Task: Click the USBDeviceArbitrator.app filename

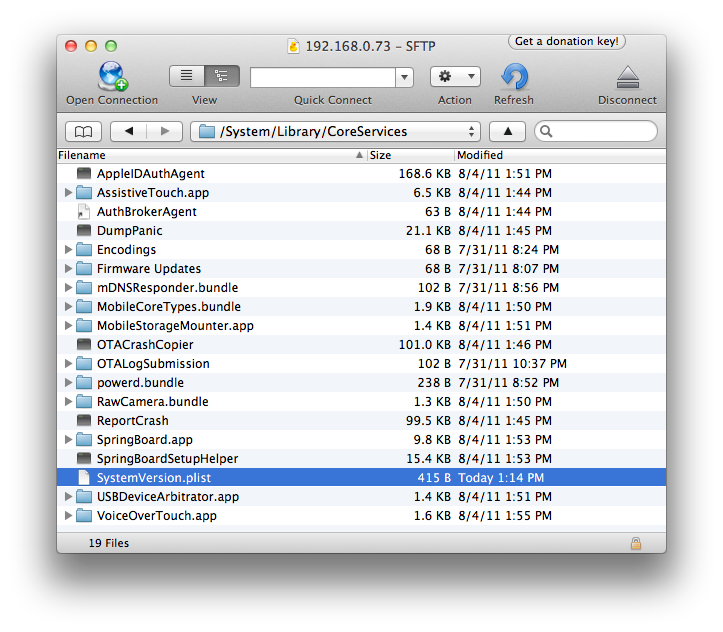Action: 168,497
